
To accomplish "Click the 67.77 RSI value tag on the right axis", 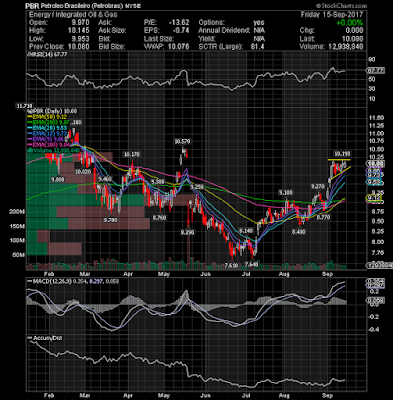I will (x=376, y=71).
